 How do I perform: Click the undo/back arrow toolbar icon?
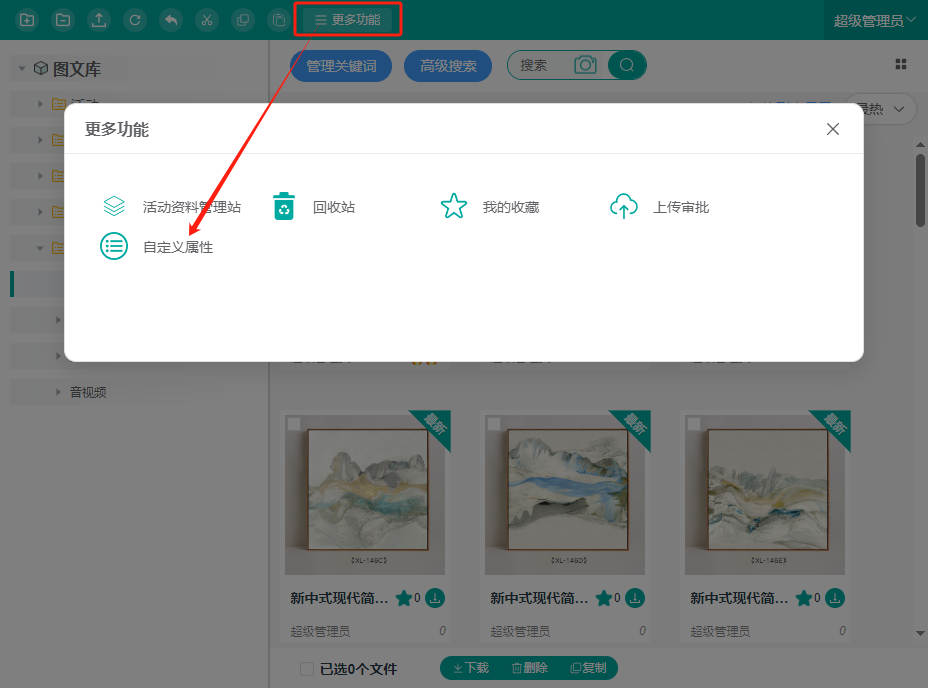point(171,20)
